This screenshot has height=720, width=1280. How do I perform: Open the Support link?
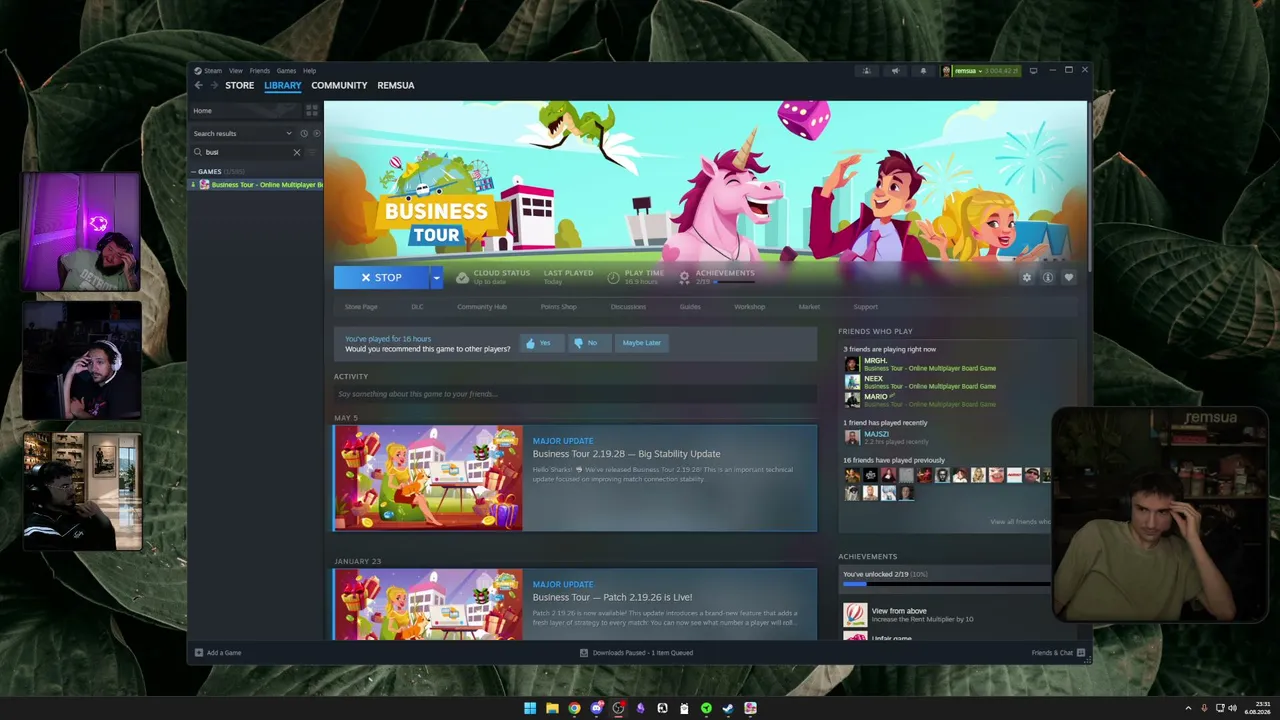pos(865,307)
